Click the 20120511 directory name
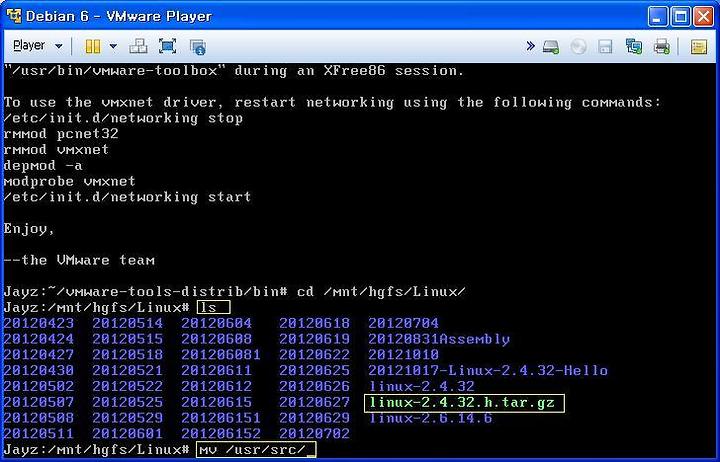720x462 pixels. pos(39,434)
